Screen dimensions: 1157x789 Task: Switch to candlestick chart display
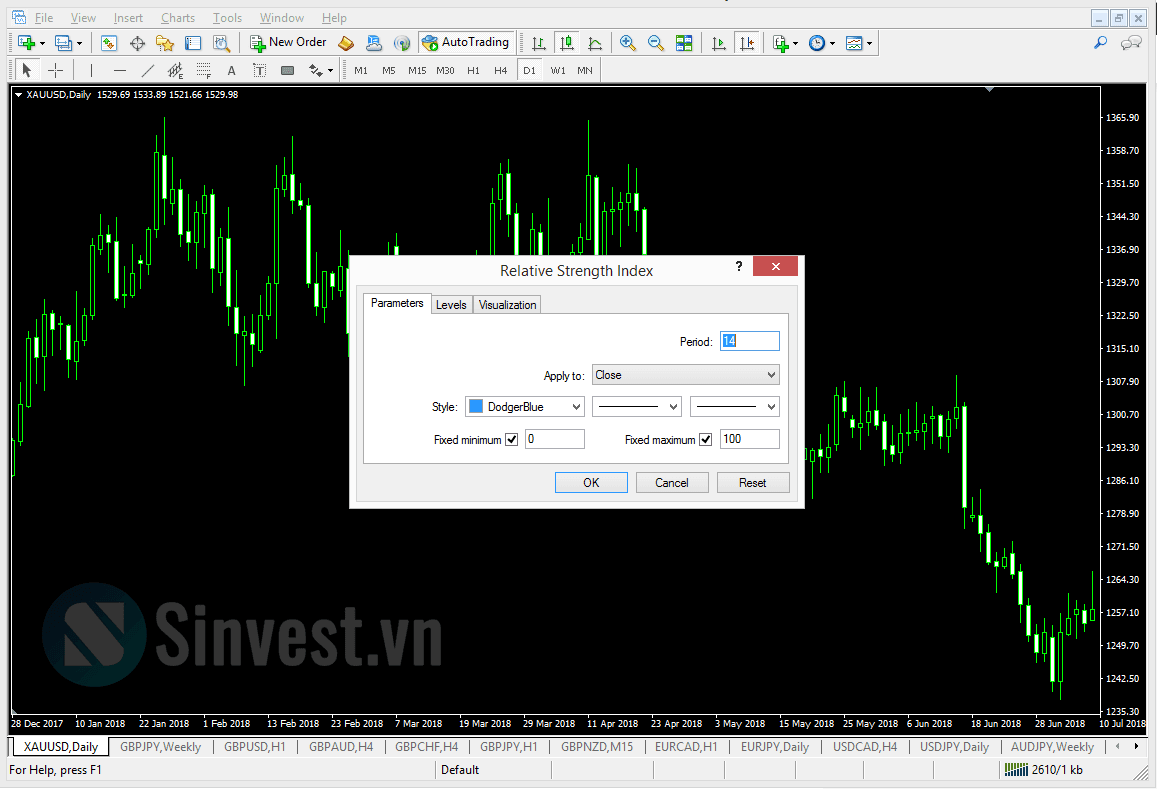[x=567, y=44]
